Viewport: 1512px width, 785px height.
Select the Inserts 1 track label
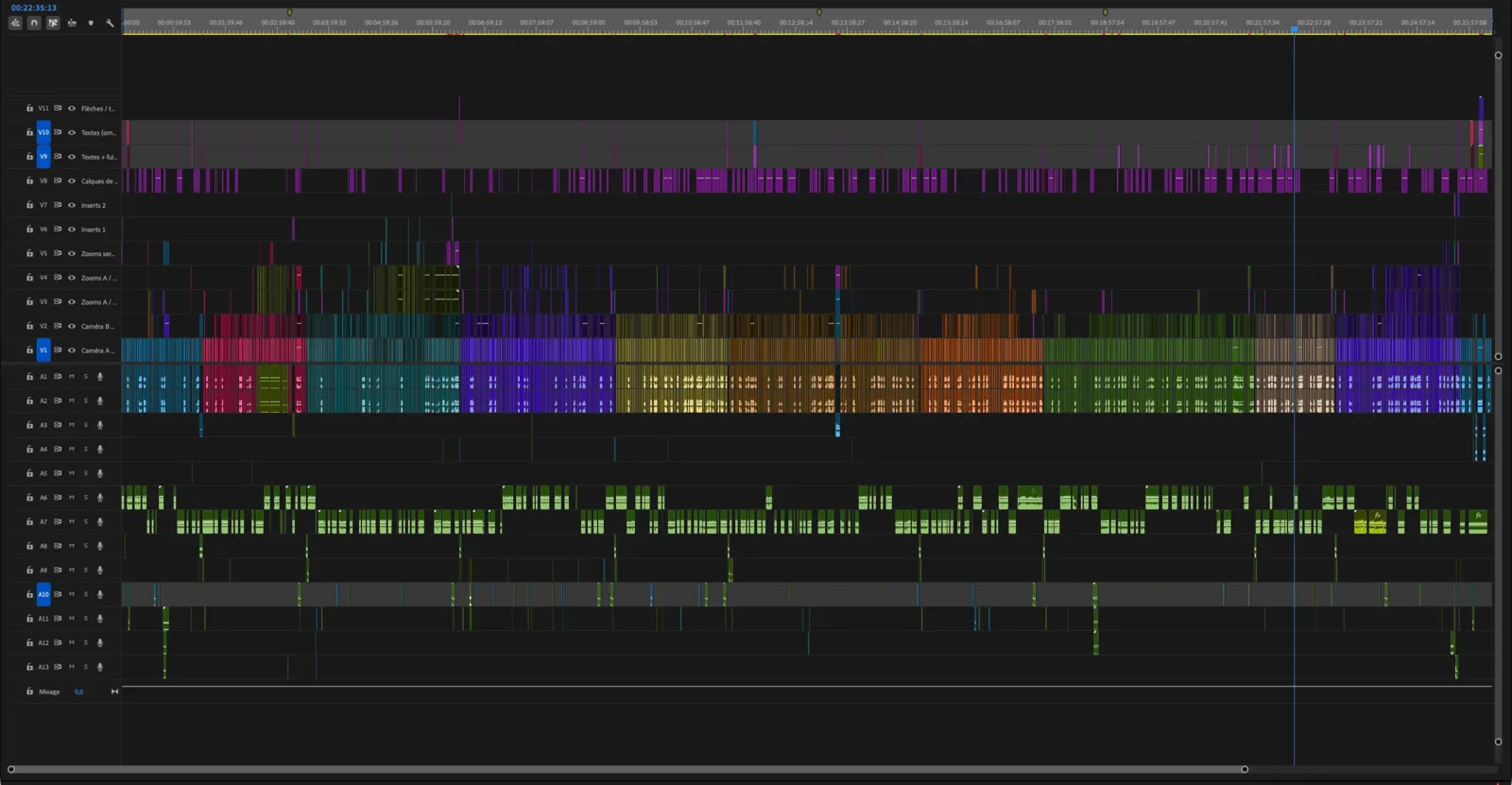click(94, 230)
